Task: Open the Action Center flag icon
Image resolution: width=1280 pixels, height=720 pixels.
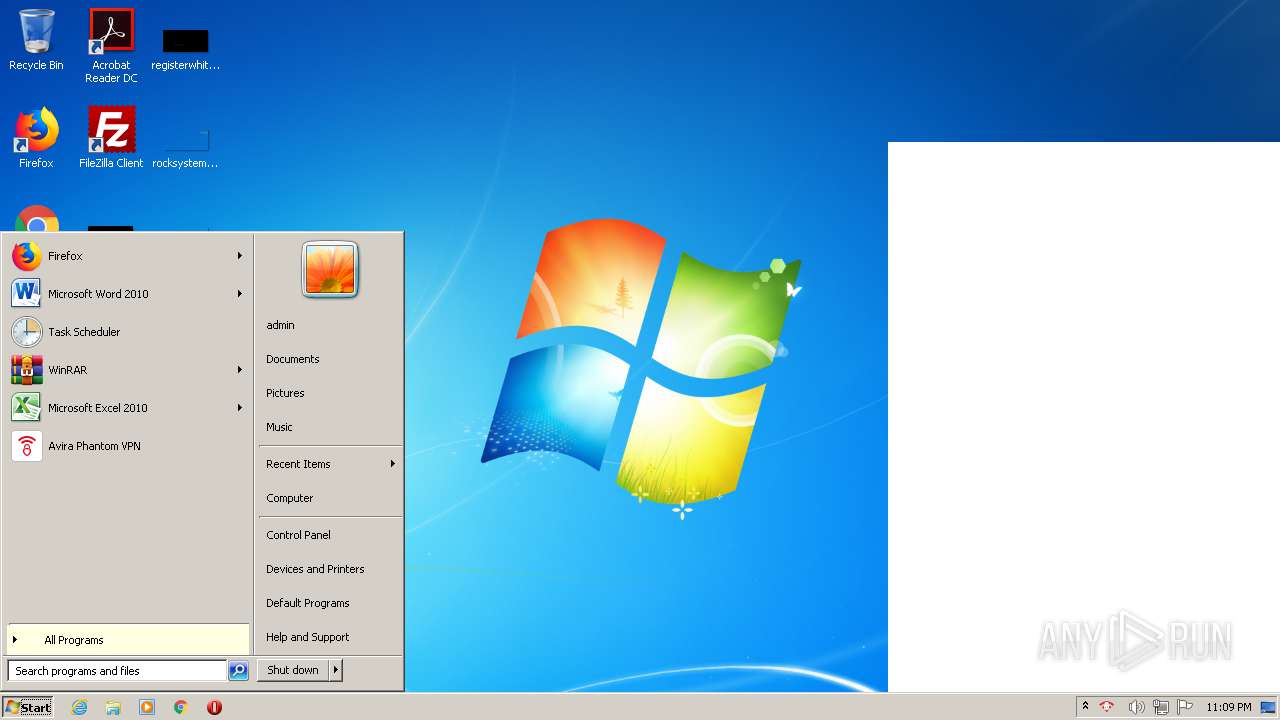Action: point(1185,707)
